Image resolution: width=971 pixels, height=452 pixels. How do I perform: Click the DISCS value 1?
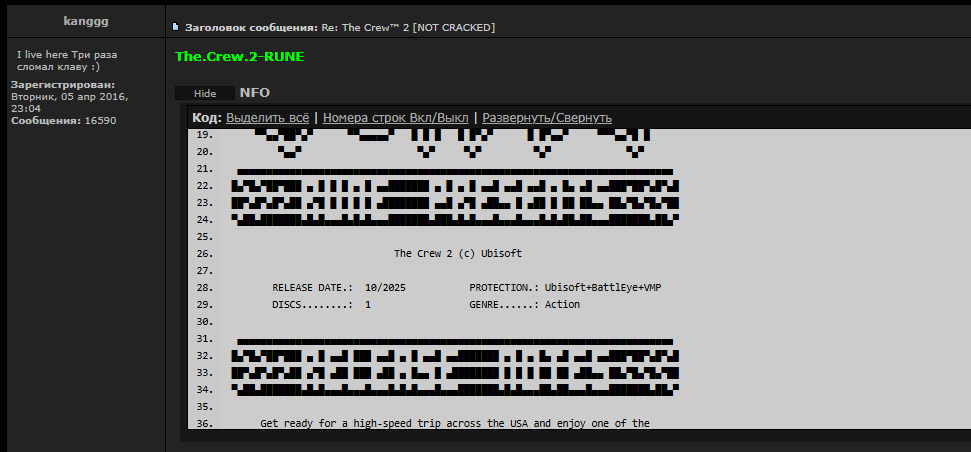(x=368, y=305)
